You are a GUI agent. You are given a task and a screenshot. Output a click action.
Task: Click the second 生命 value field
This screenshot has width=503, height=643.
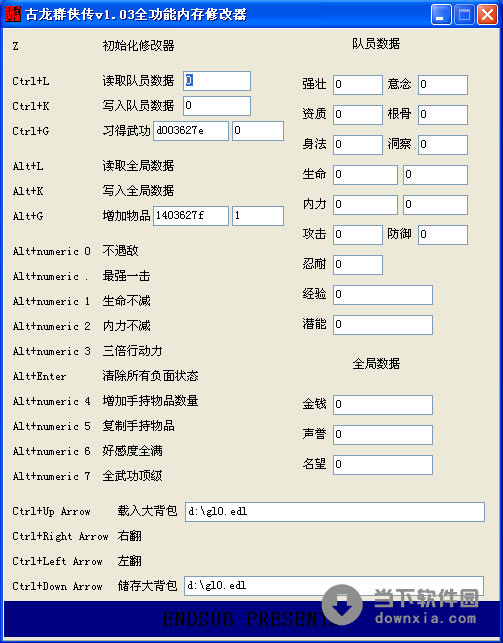tap(435, 175)
